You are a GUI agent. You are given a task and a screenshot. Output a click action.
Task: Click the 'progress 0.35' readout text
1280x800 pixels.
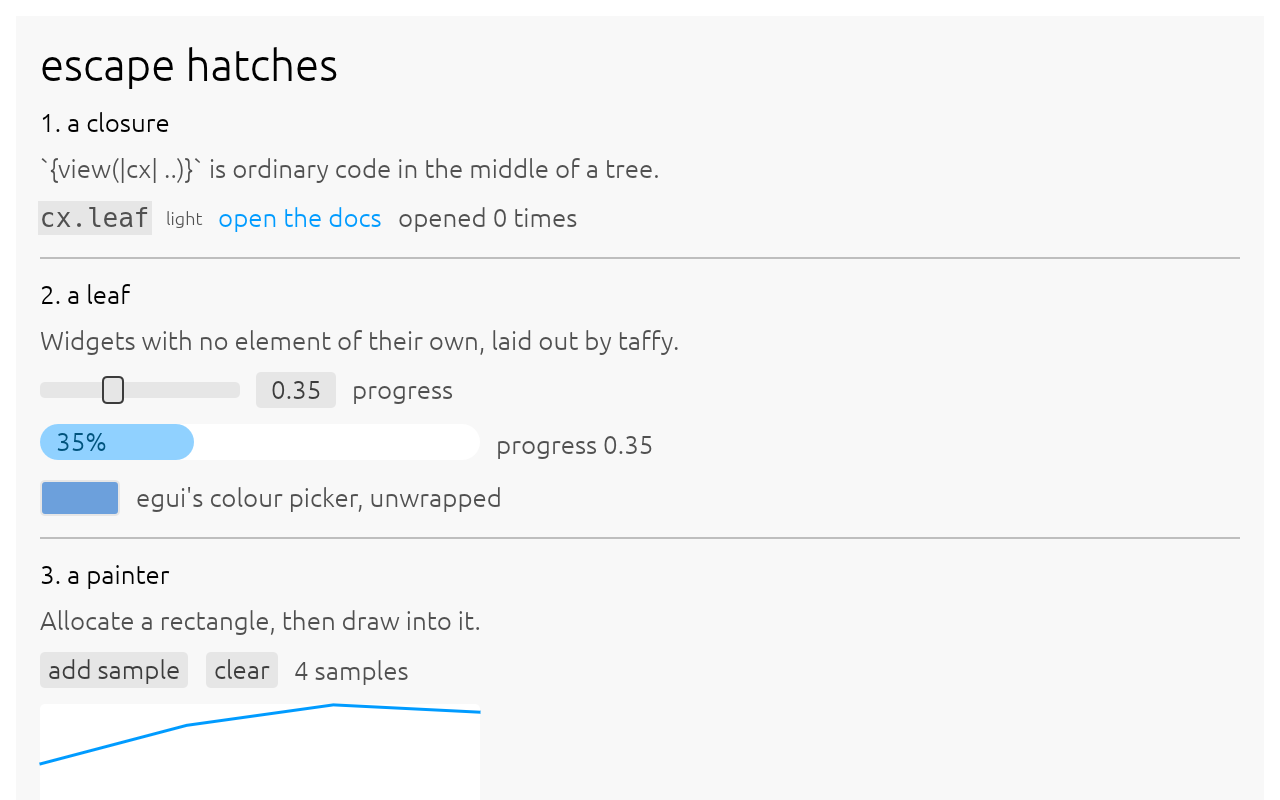point(574,445)
